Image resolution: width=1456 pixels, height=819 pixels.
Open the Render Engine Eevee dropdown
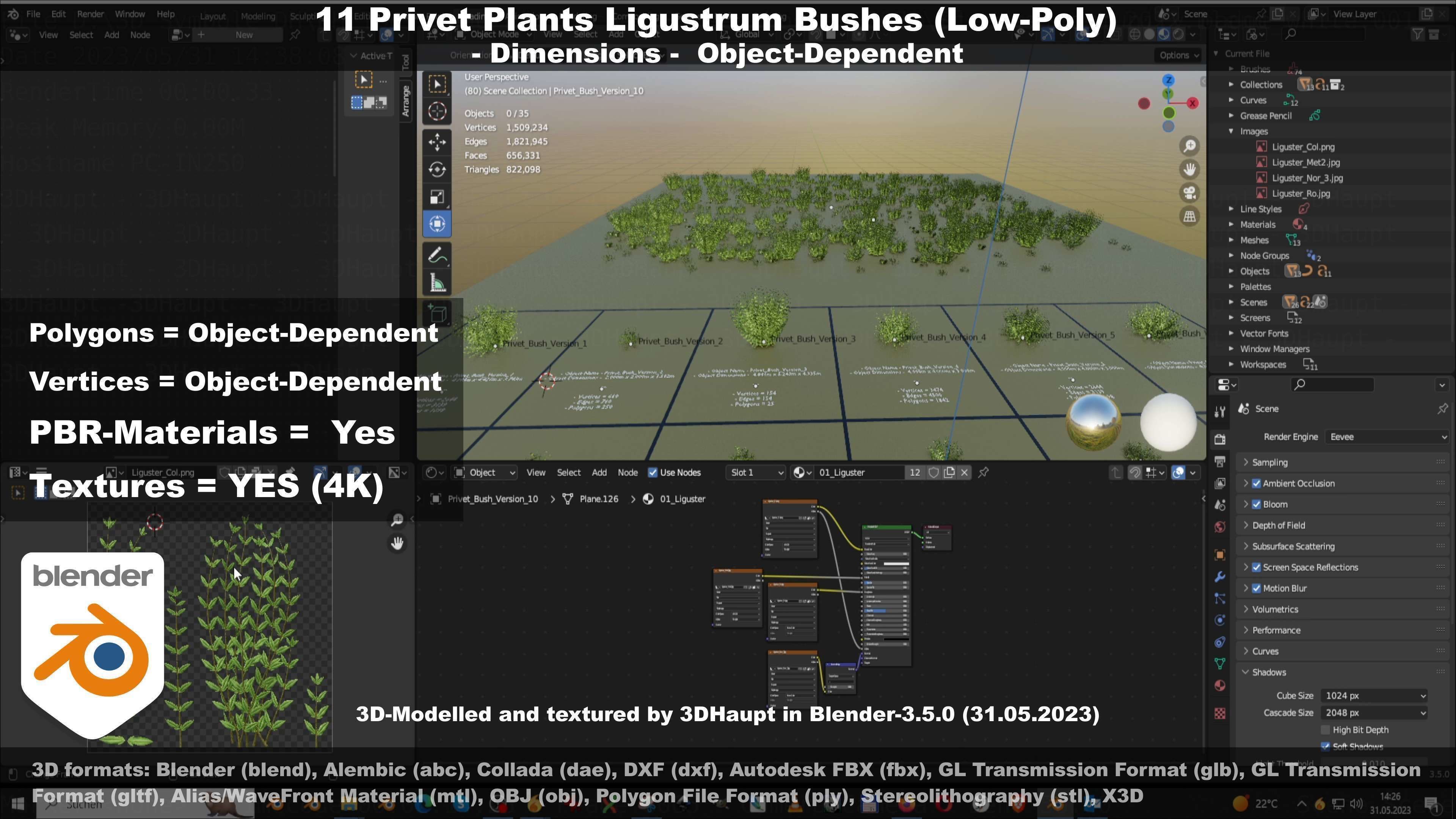tap(1387, 437)
